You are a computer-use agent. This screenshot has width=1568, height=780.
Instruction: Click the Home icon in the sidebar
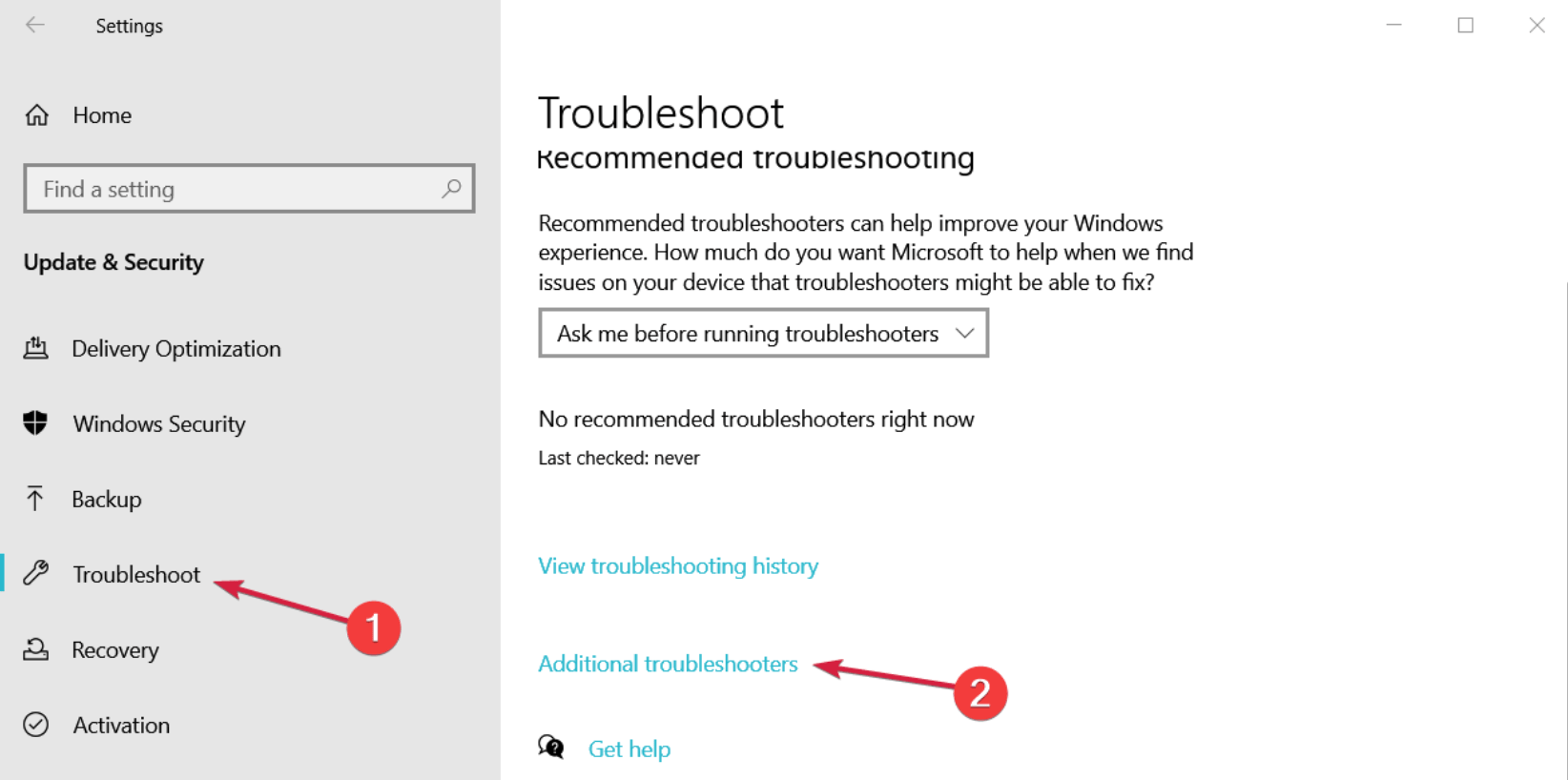[36, 114]
